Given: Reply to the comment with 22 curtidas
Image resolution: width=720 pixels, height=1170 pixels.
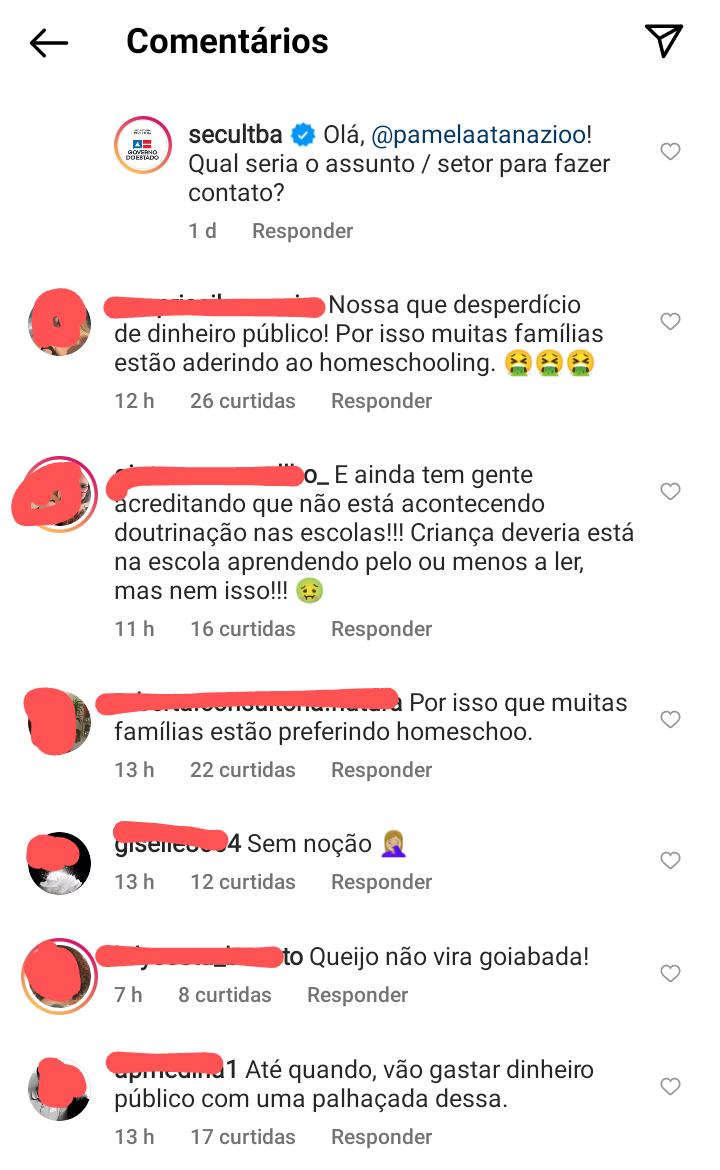Looking at the screenshot, I should tap(381, 770).
